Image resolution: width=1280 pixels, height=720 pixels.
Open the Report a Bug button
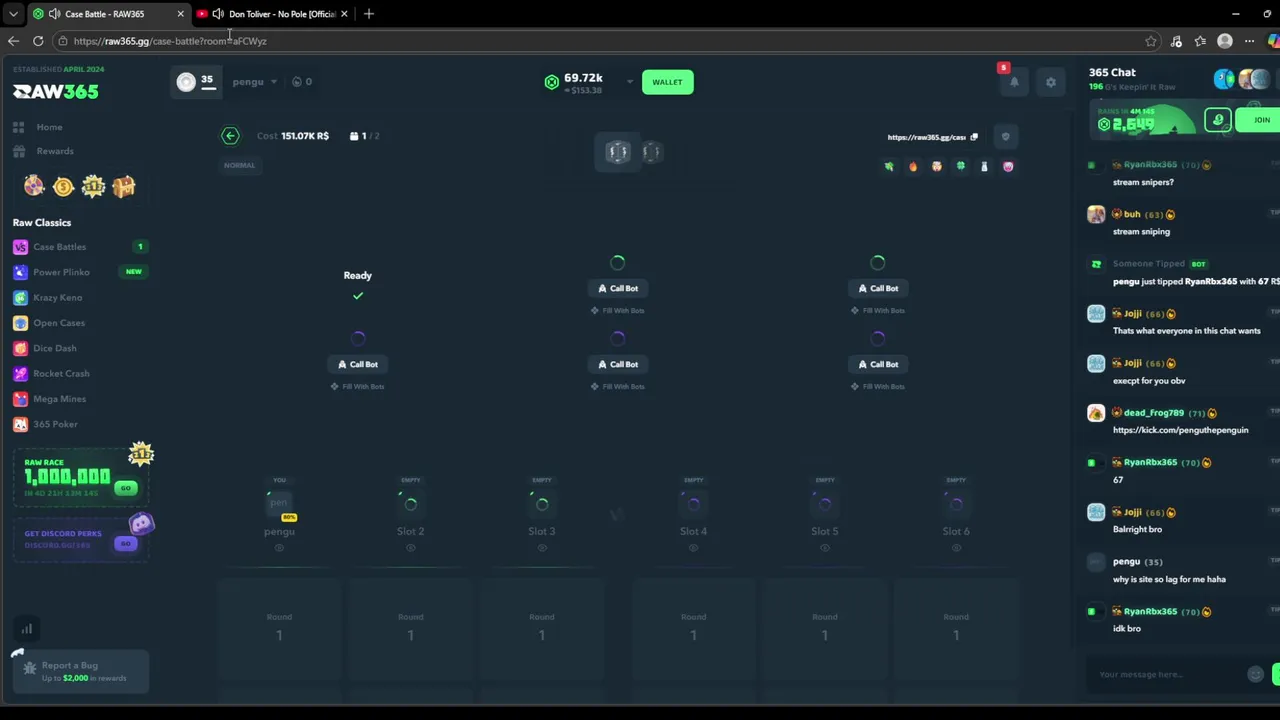click(x=81, y=671)
